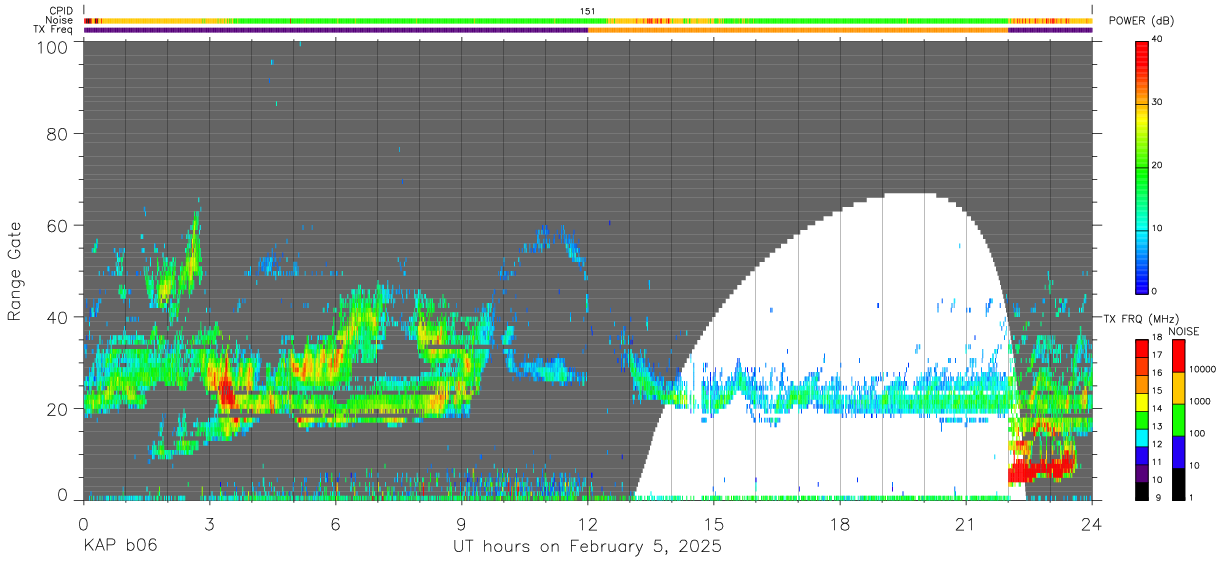
Task: Click the black swatch in TX FRQ legend
Action: [1141, 490]
